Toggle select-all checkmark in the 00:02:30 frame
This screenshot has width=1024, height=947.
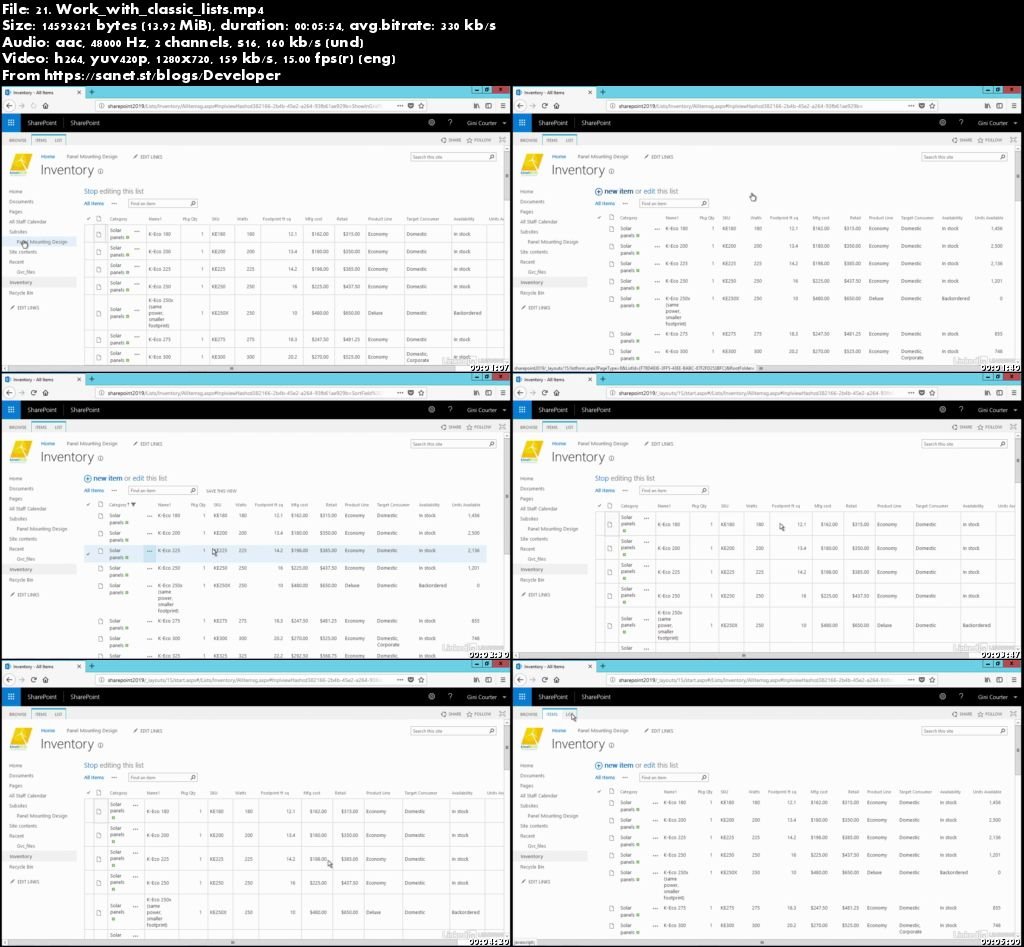click(88, 505)
